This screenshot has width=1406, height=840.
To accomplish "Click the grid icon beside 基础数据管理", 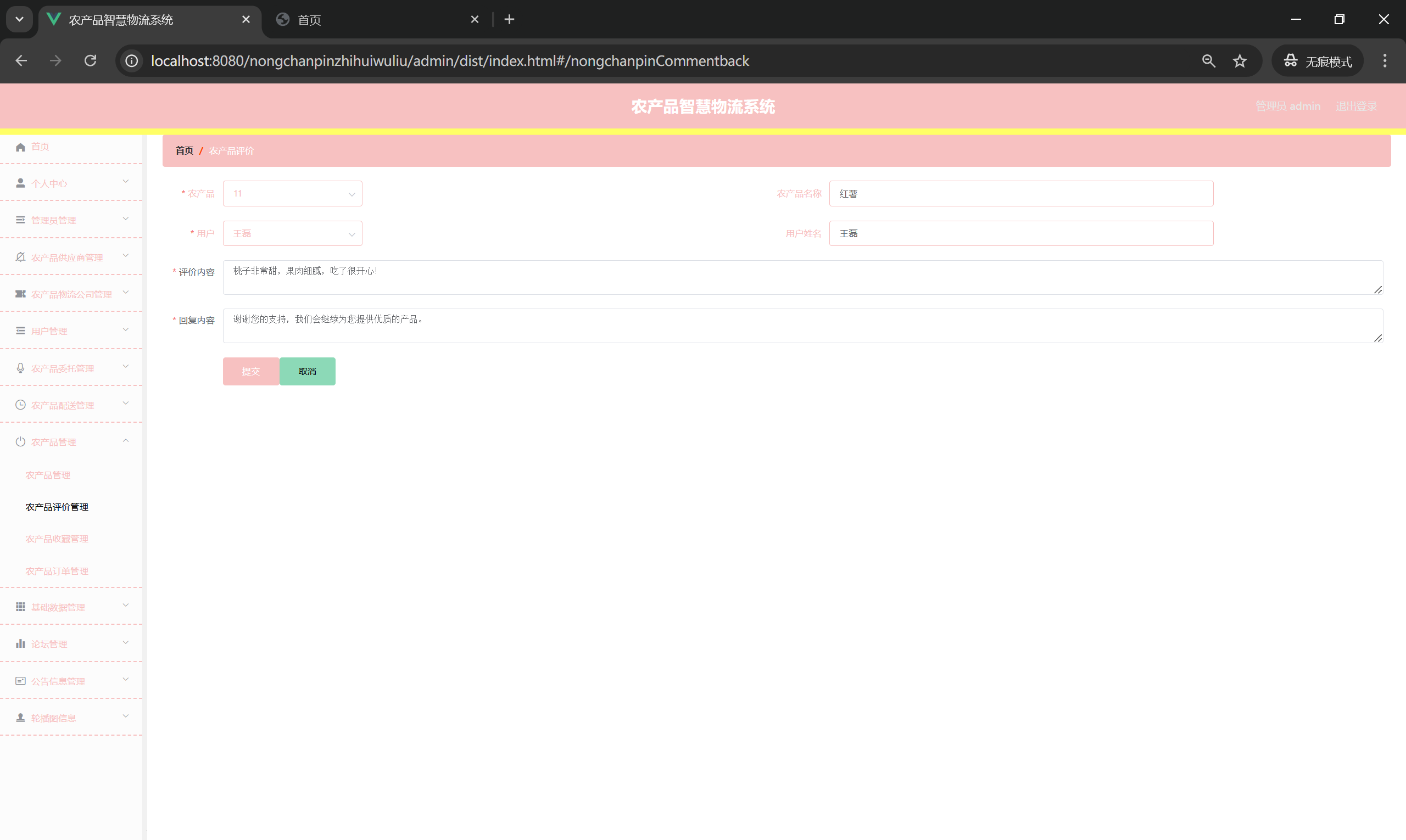I will (20, 607).
